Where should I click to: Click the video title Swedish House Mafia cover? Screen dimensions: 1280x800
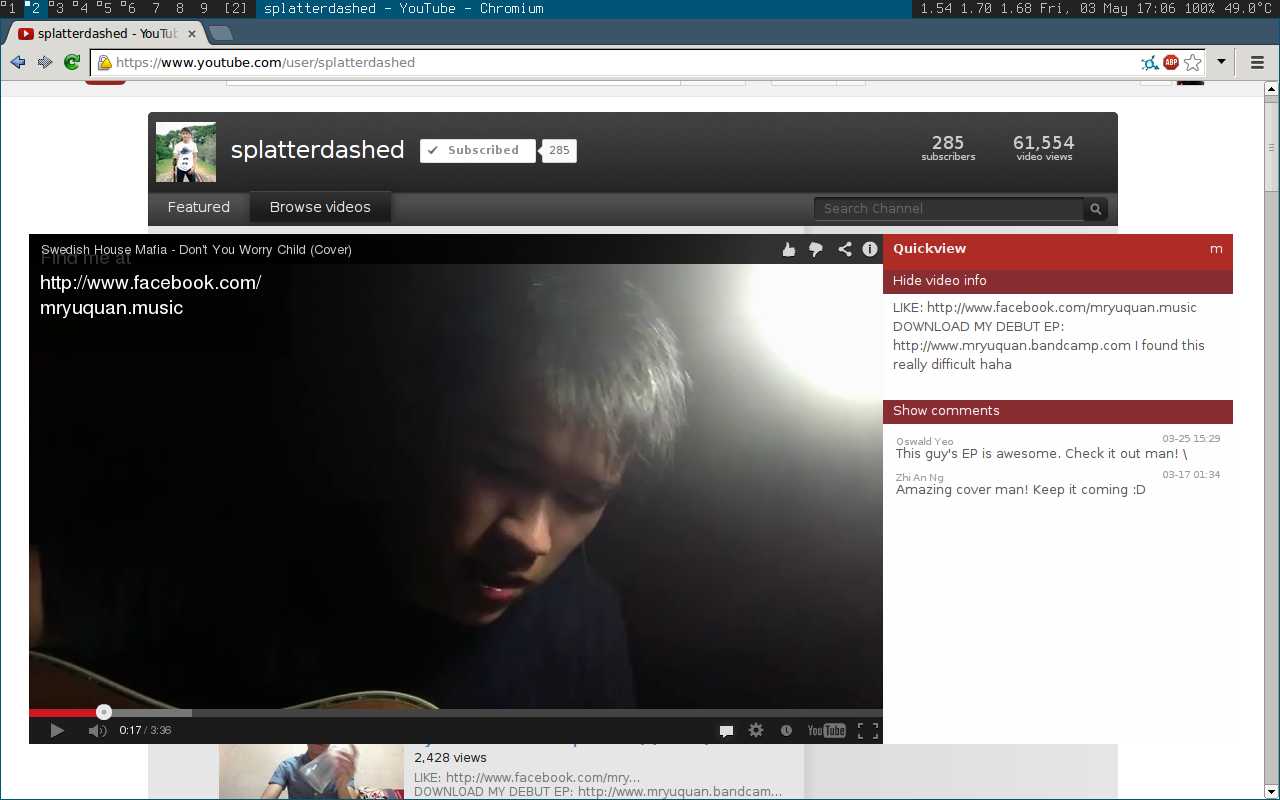(x=196, y=249)
